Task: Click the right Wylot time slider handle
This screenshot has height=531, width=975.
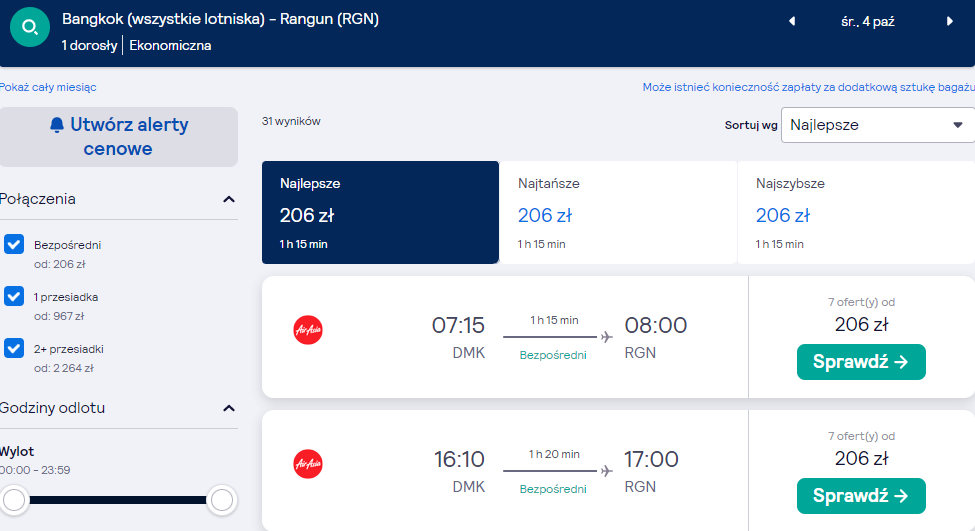Action: [x=221, y=500]
